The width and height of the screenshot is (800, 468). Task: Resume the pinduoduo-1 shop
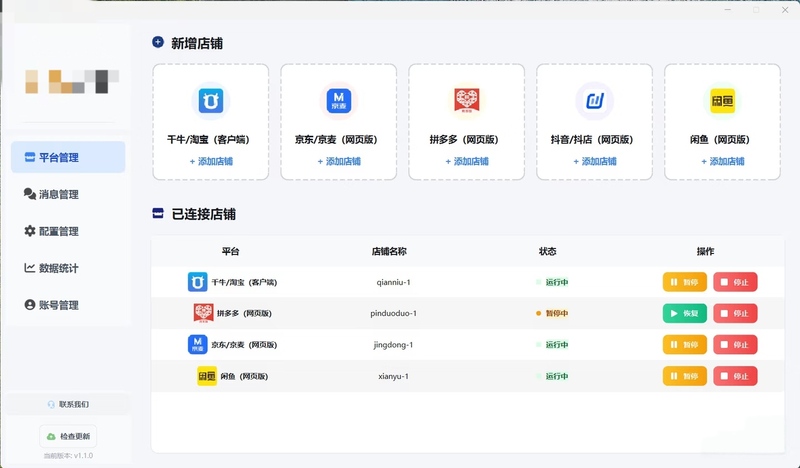coord(685,313)
